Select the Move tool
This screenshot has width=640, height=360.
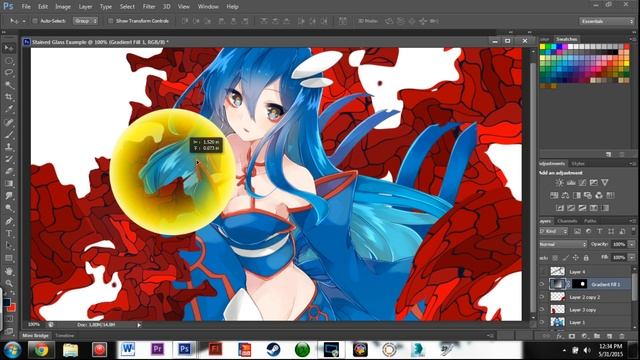click(9, 48)
